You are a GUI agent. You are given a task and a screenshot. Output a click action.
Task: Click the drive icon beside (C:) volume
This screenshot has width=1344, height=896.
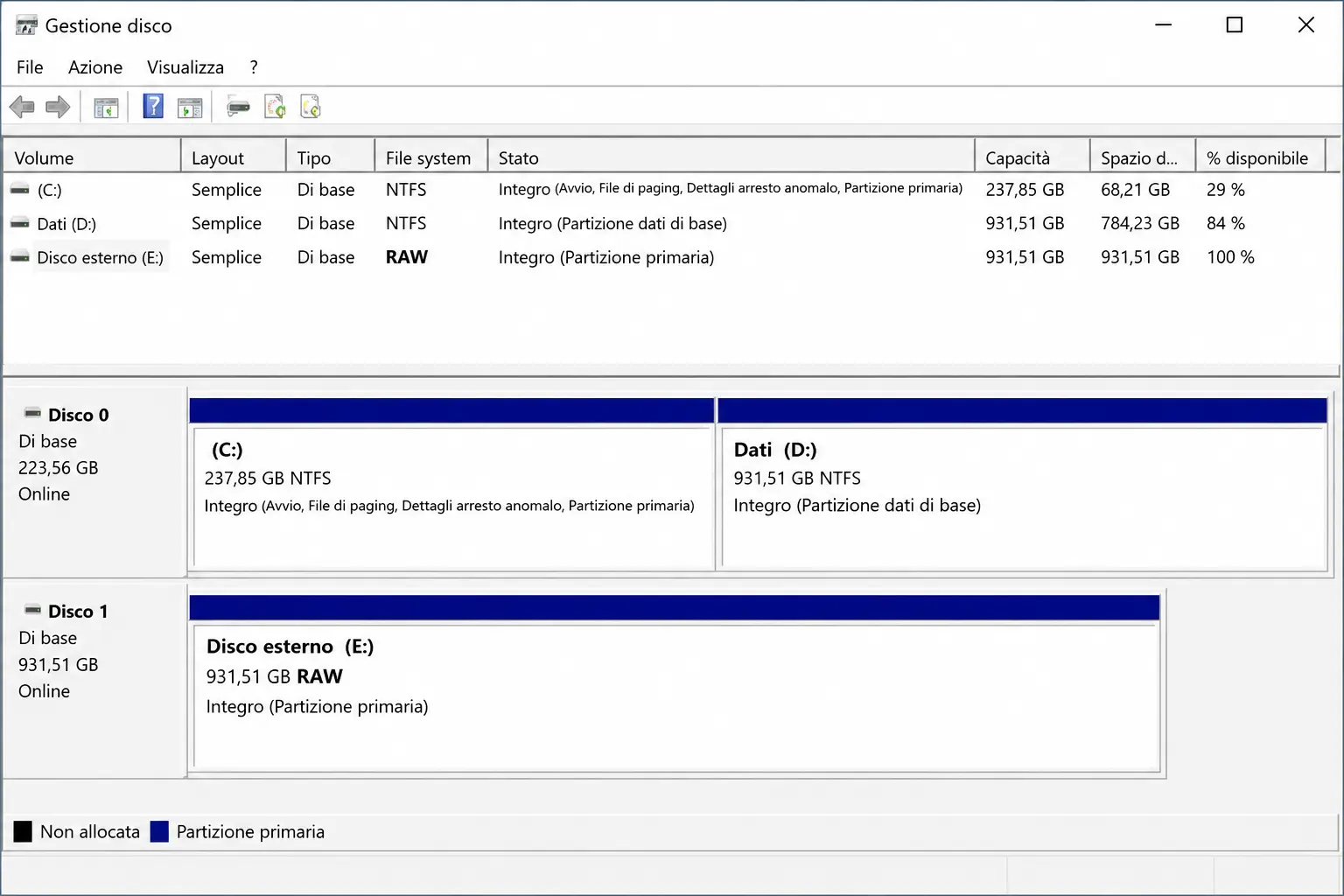tap(19, 189)
